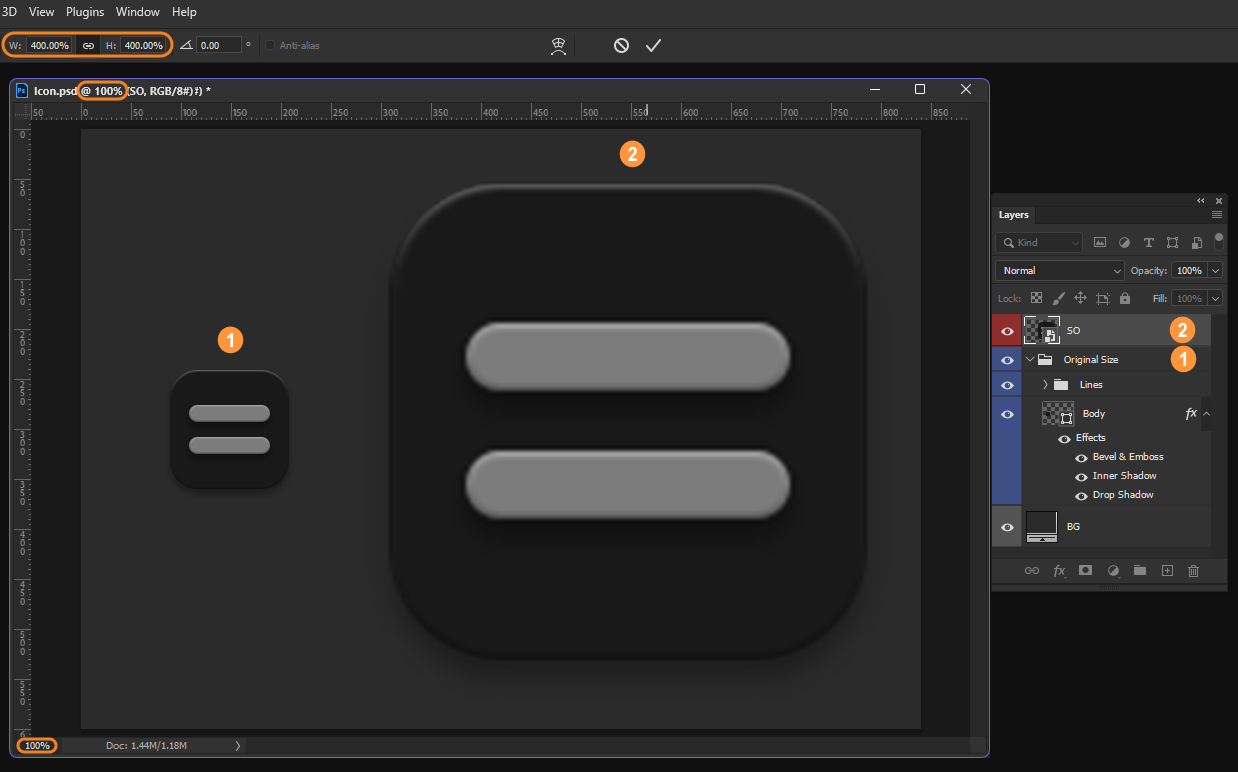
Task: Create a new layer group folder
Action: [x=1140, y=570]
